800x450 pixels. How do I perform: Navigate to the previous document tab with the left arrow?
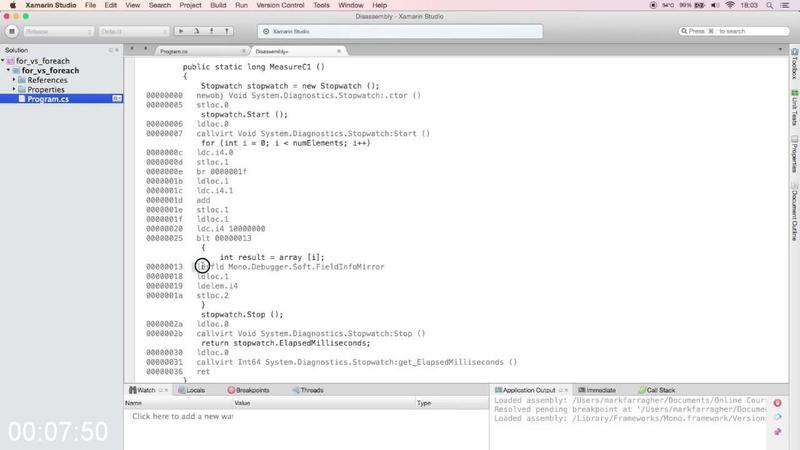tap(132, 49)
